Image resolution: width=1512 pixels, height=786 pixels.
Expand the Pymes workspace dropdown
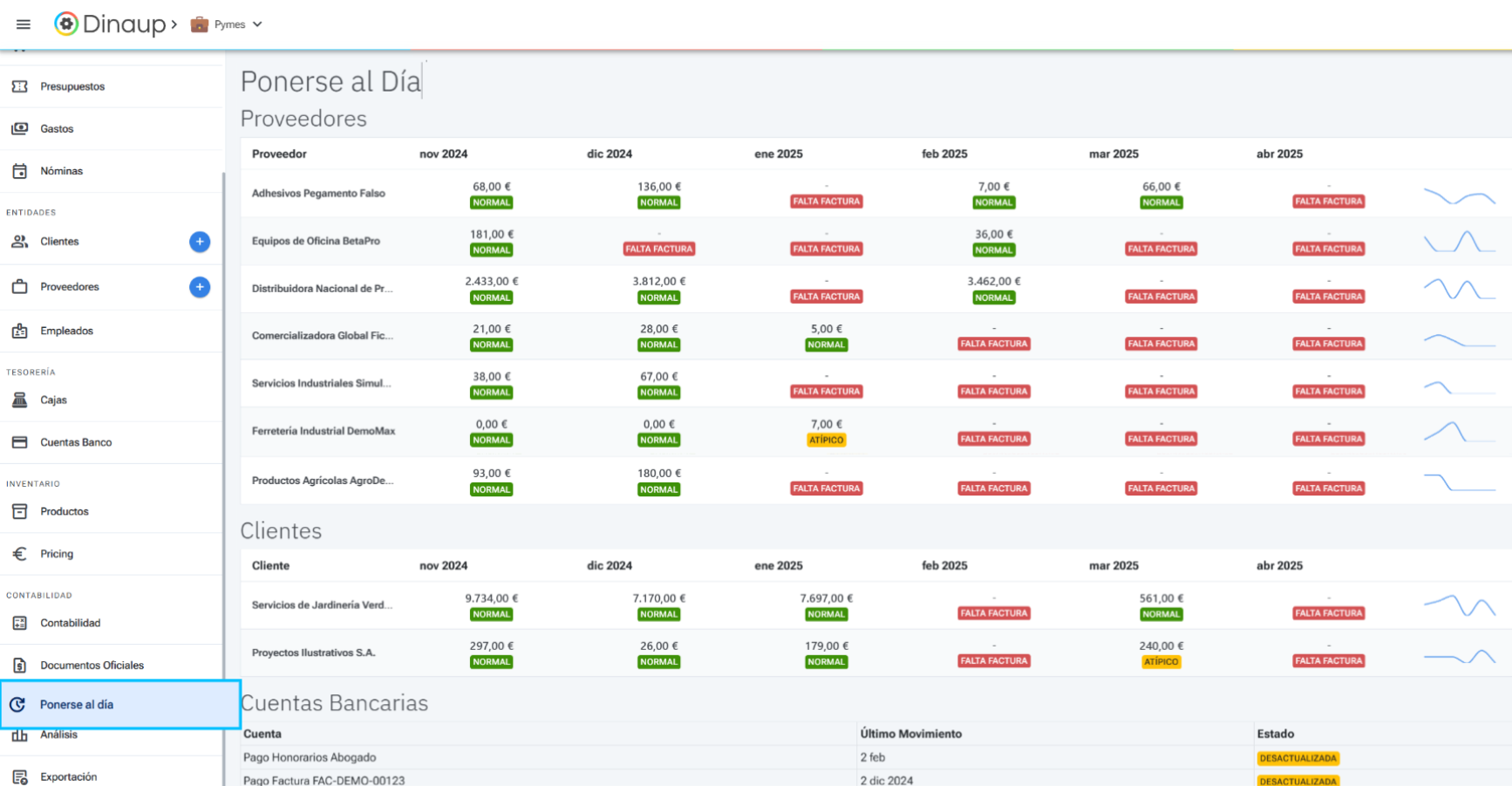point(227,24)
